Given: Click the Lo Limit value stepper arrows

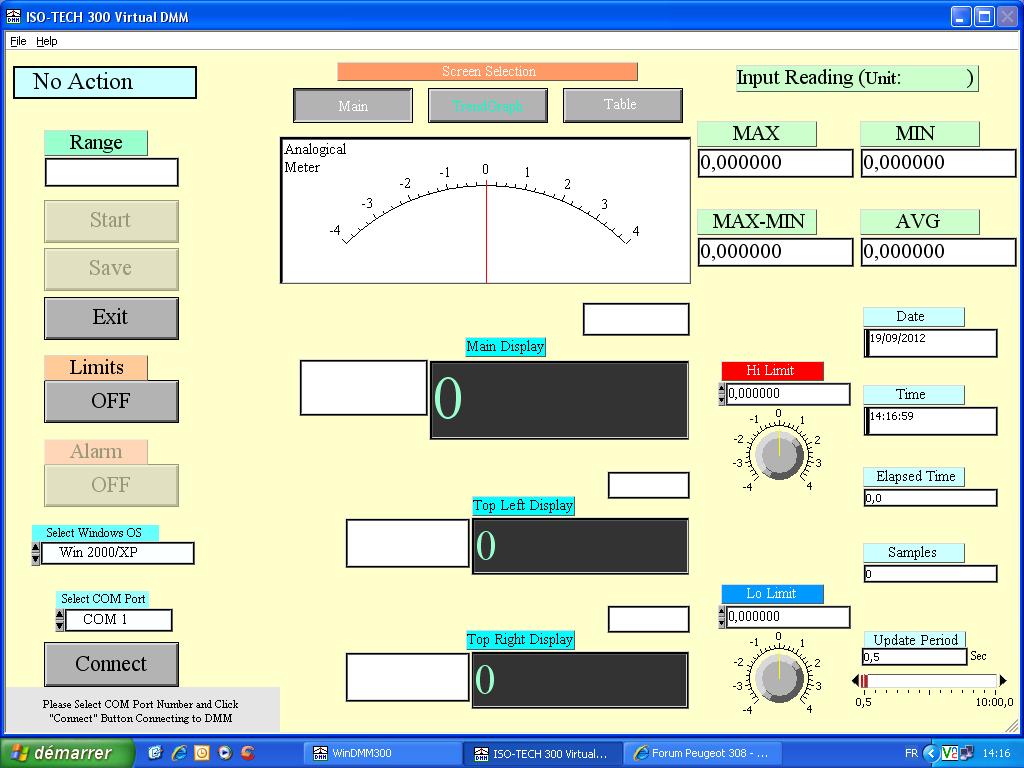Looking at the screenshot, I should 722,617.
